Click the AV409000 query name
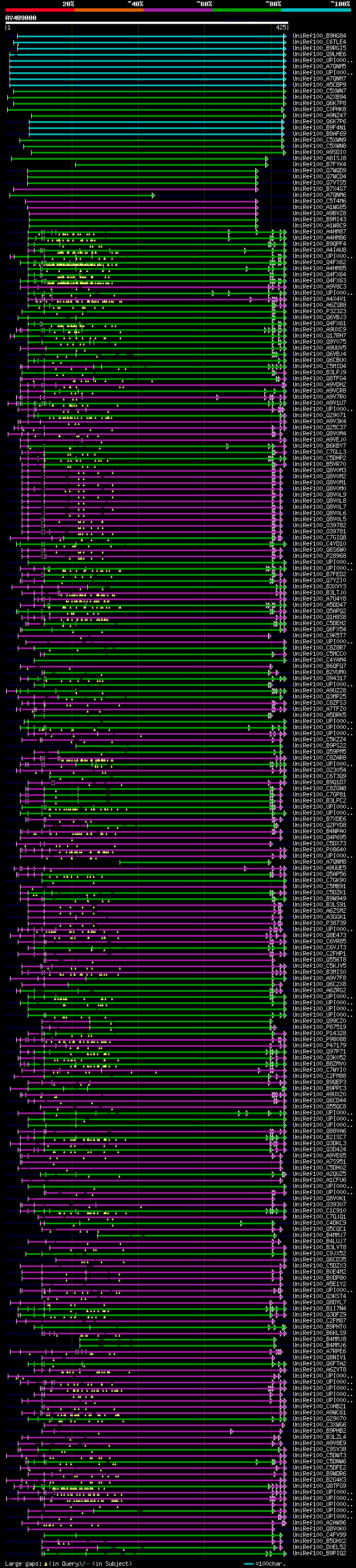The height and width of the screenshot is (1568, 356). coord(21,18)
